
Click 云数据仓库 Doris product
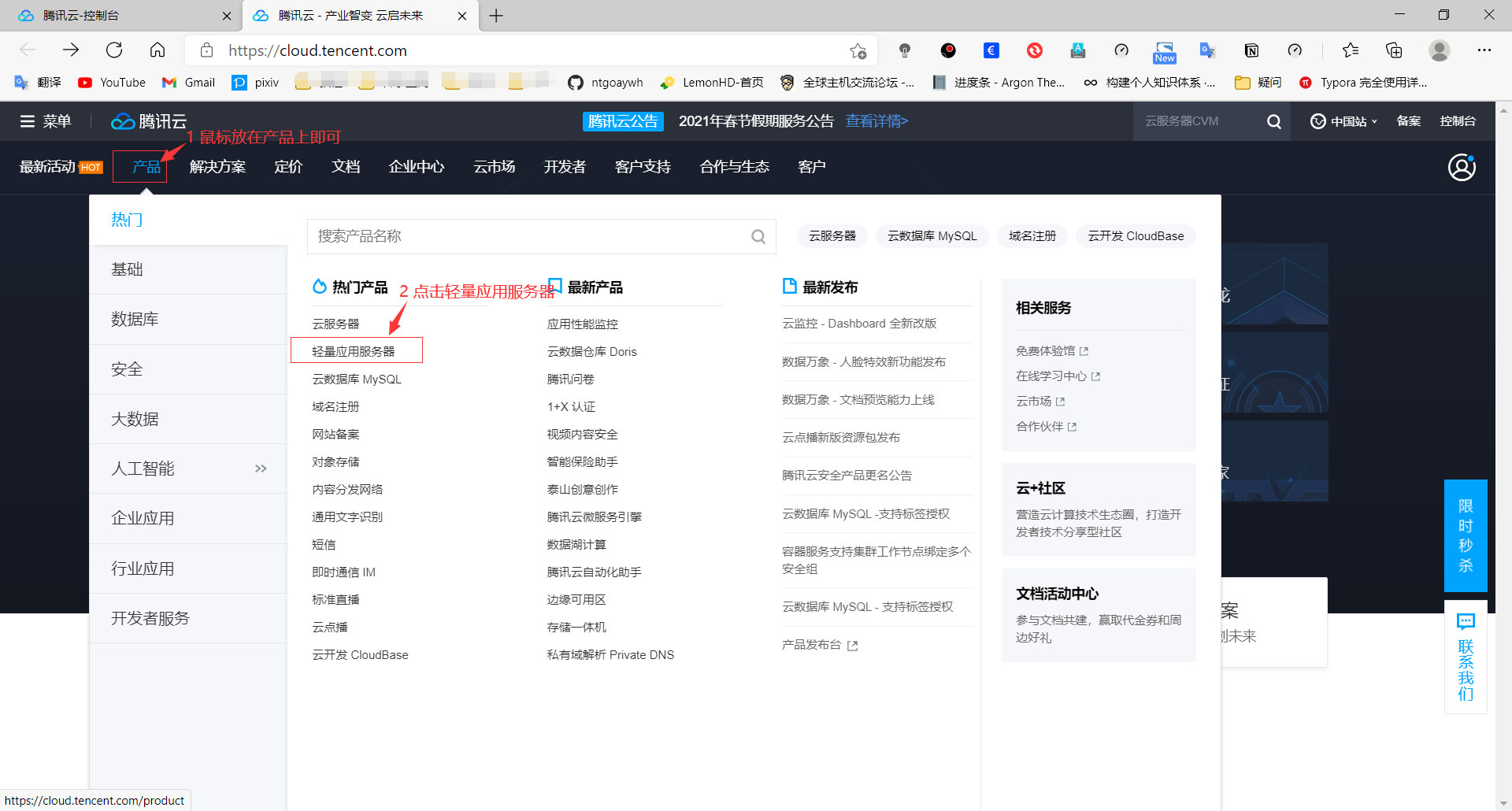[592, 351]
